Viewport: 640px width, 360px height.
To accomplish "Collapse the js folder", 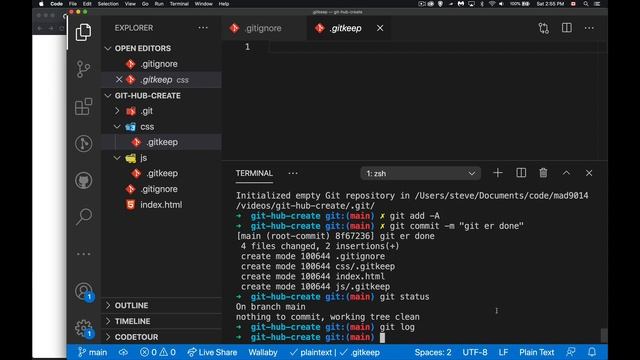I will click(117, 158).
